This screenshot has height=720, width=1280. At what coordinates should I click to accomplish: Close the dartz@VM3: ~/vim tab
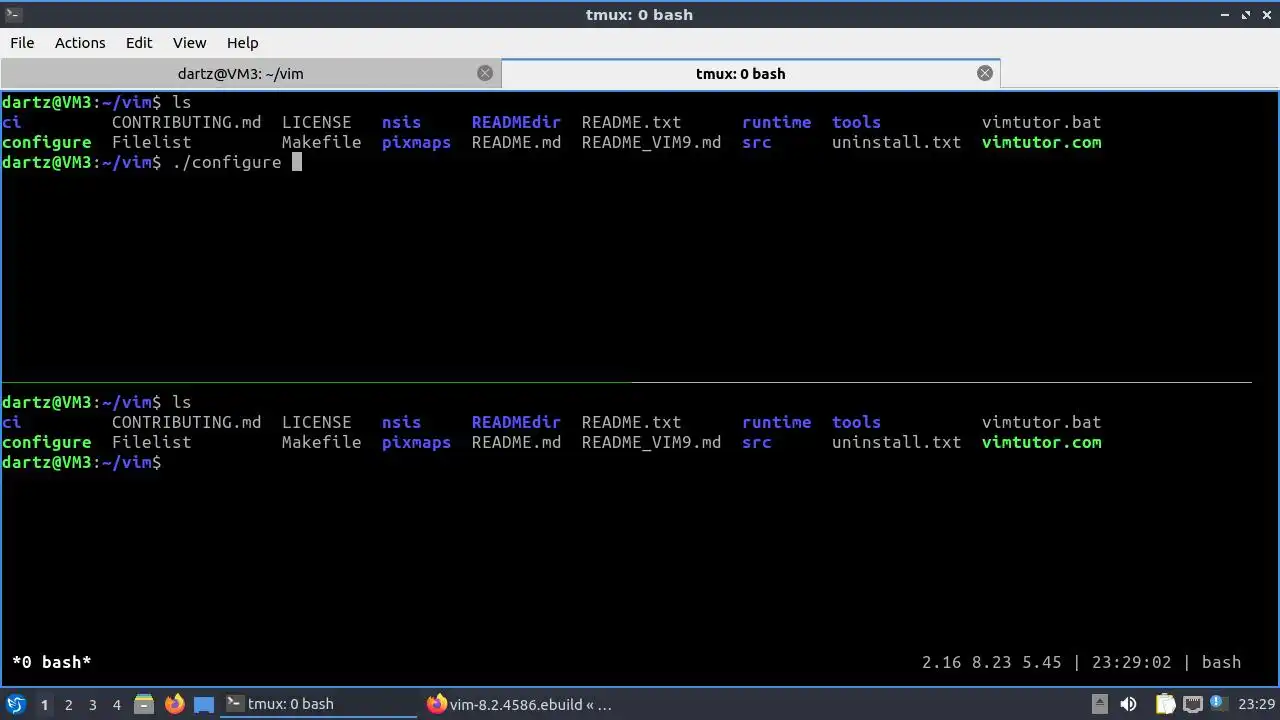(x=485, y=73)
